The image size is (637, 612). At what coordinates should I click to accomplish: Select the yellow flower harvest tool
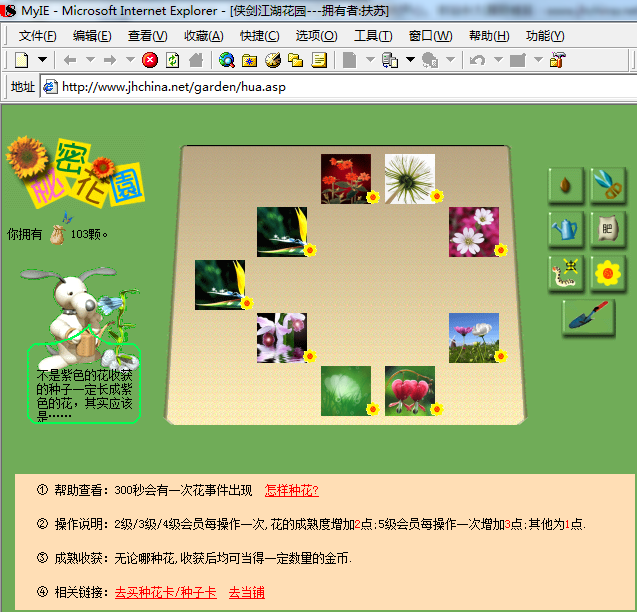pos(608,273)
